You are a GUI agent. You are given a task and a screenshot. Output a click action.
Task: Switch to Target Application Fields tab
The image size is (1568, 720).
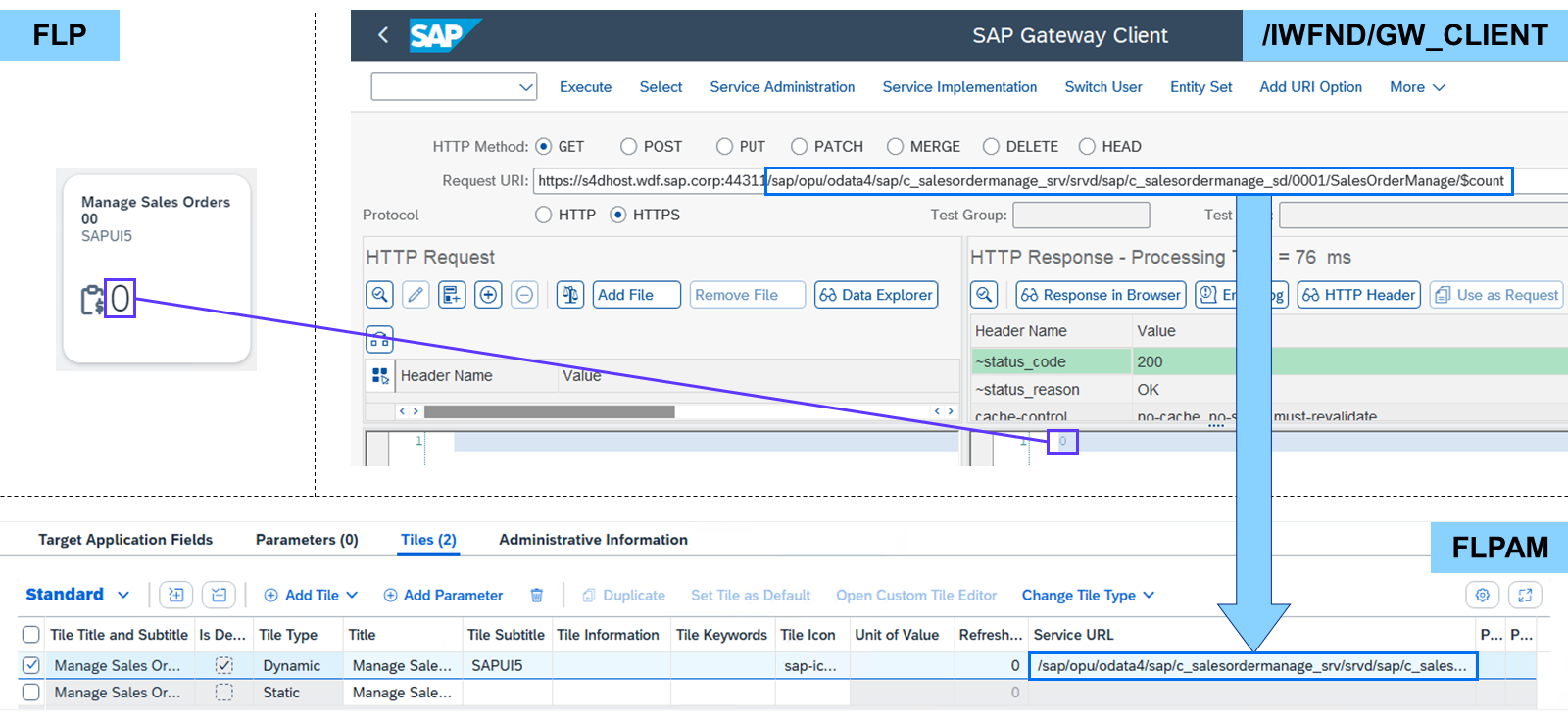(x=125, y=540)
